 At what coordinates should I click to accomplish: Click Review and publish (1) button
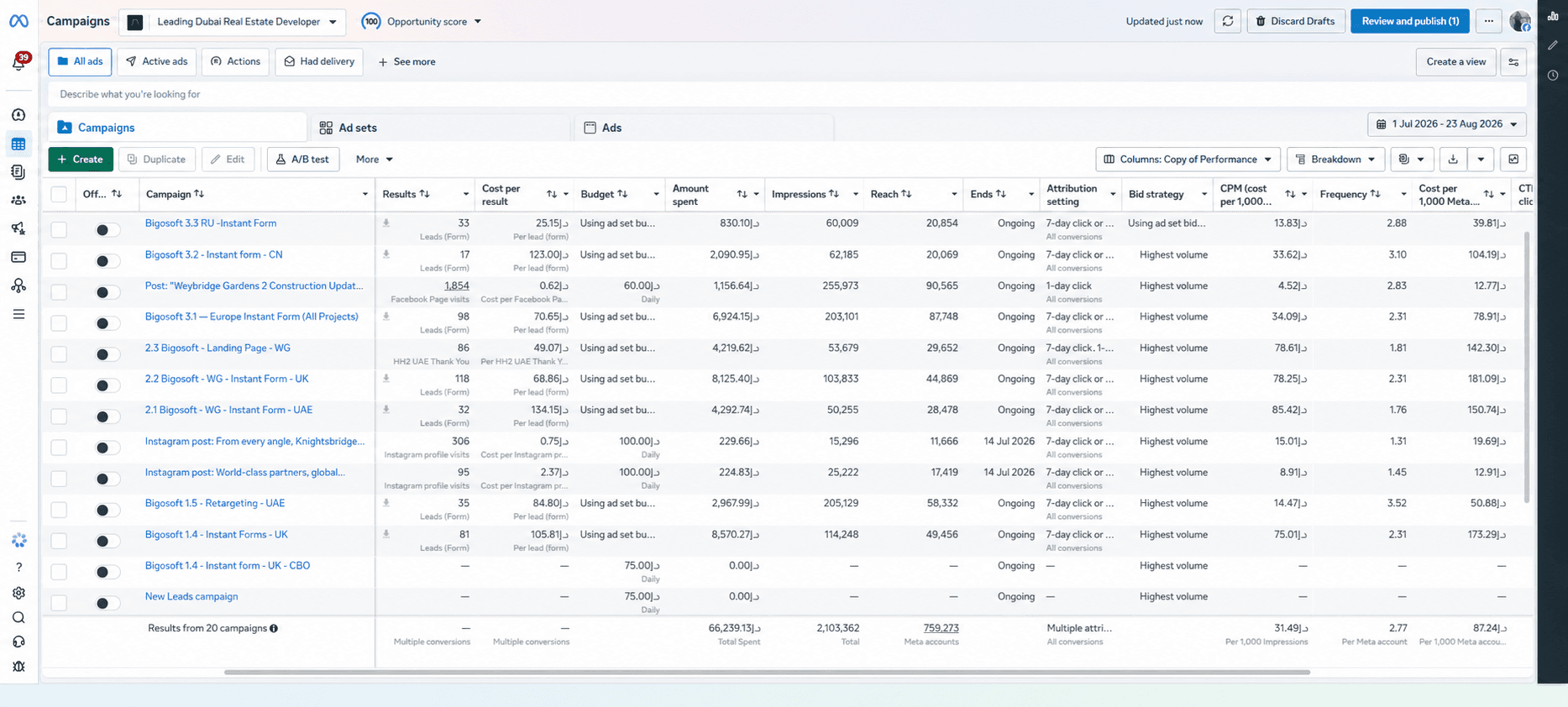[1410, 22]
